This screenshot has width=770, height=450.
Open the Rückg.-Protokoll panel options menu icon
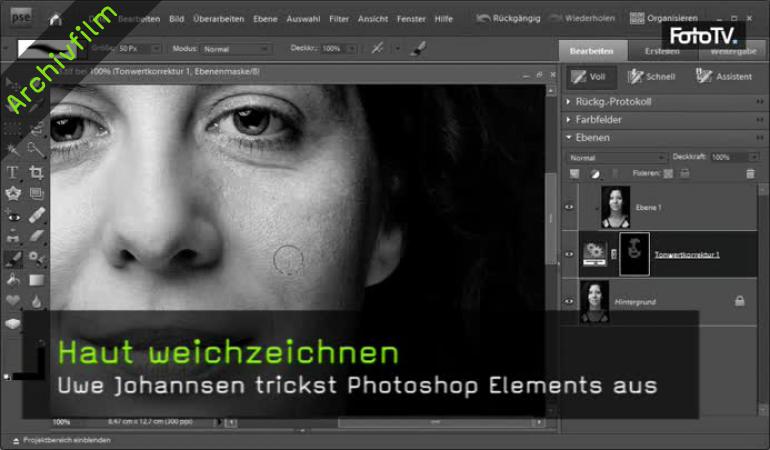point(760,102)
